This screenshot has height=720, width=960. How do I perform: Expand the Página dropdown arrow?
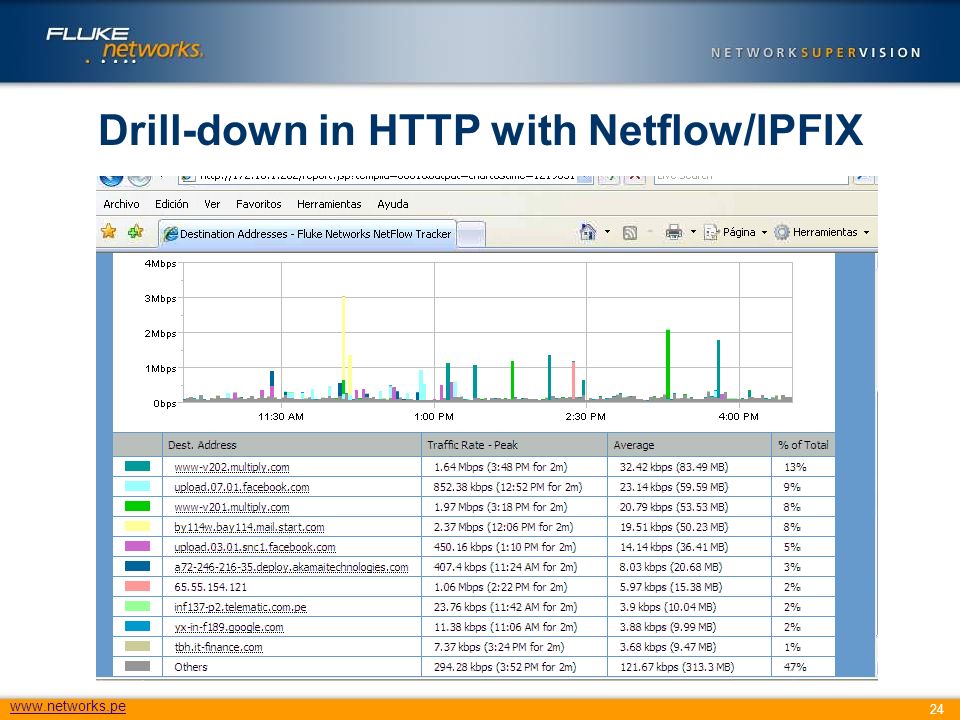(764, 232)
